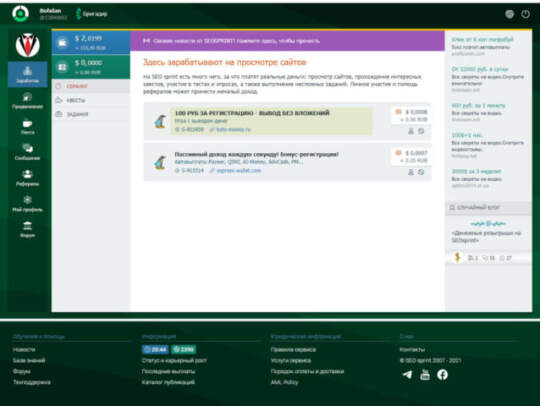Open the express-wallet.com link
The height and width of the screenshot is (406, 540).
[238, 170]
